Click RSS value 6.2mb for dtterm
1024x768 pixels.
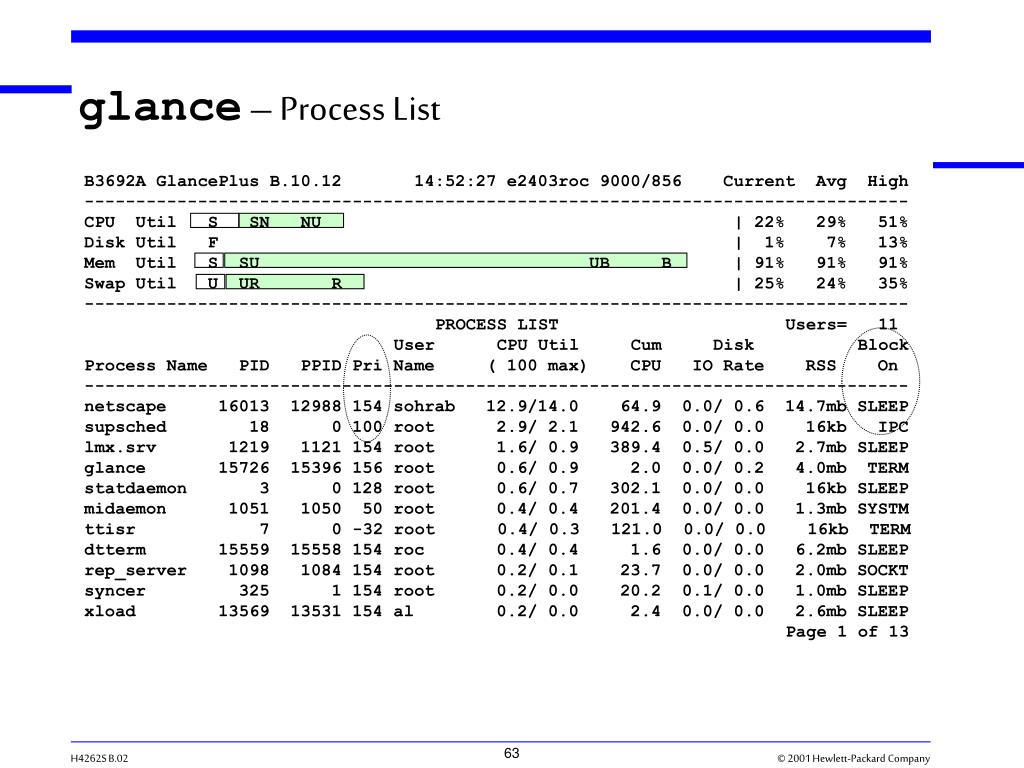(821, 550)
